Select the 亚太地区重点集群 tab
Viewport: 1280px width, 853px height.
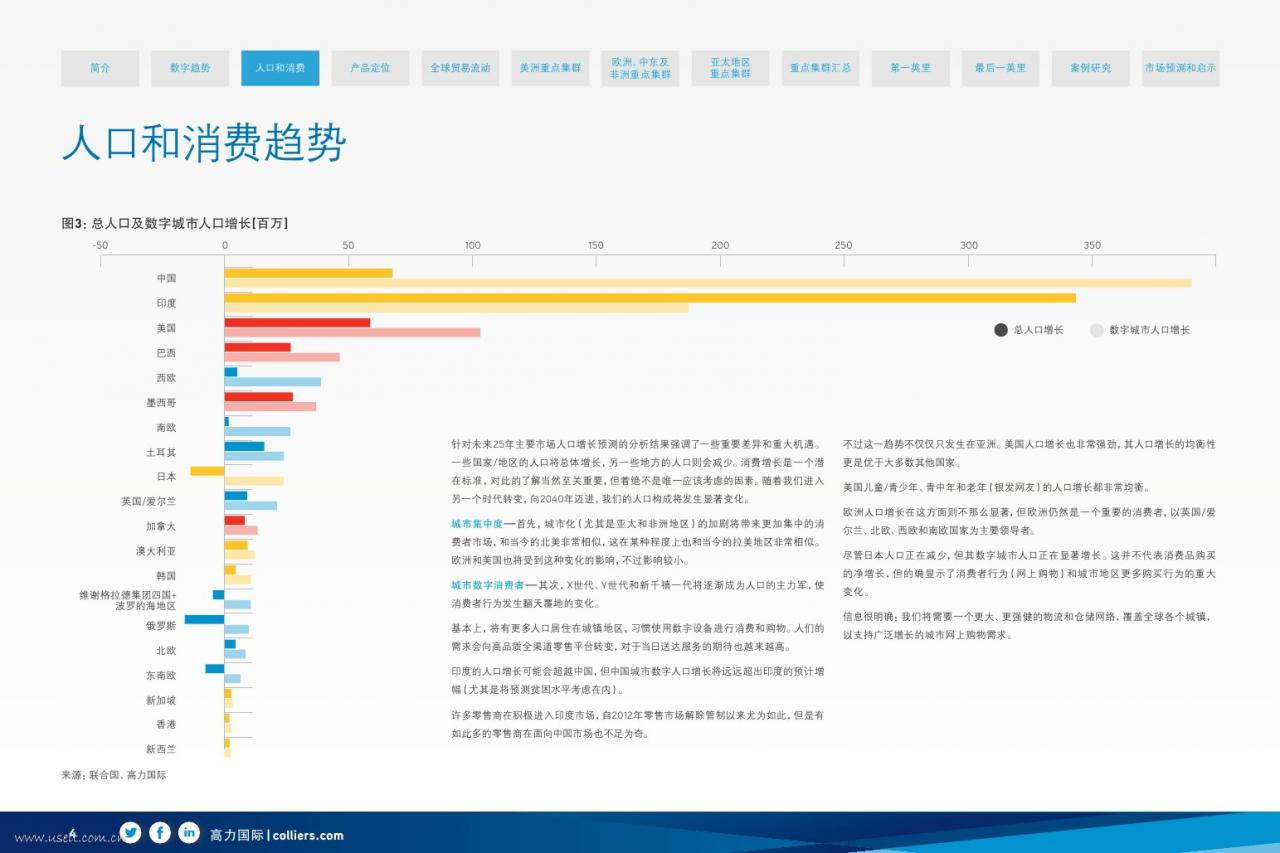(730, 68)
